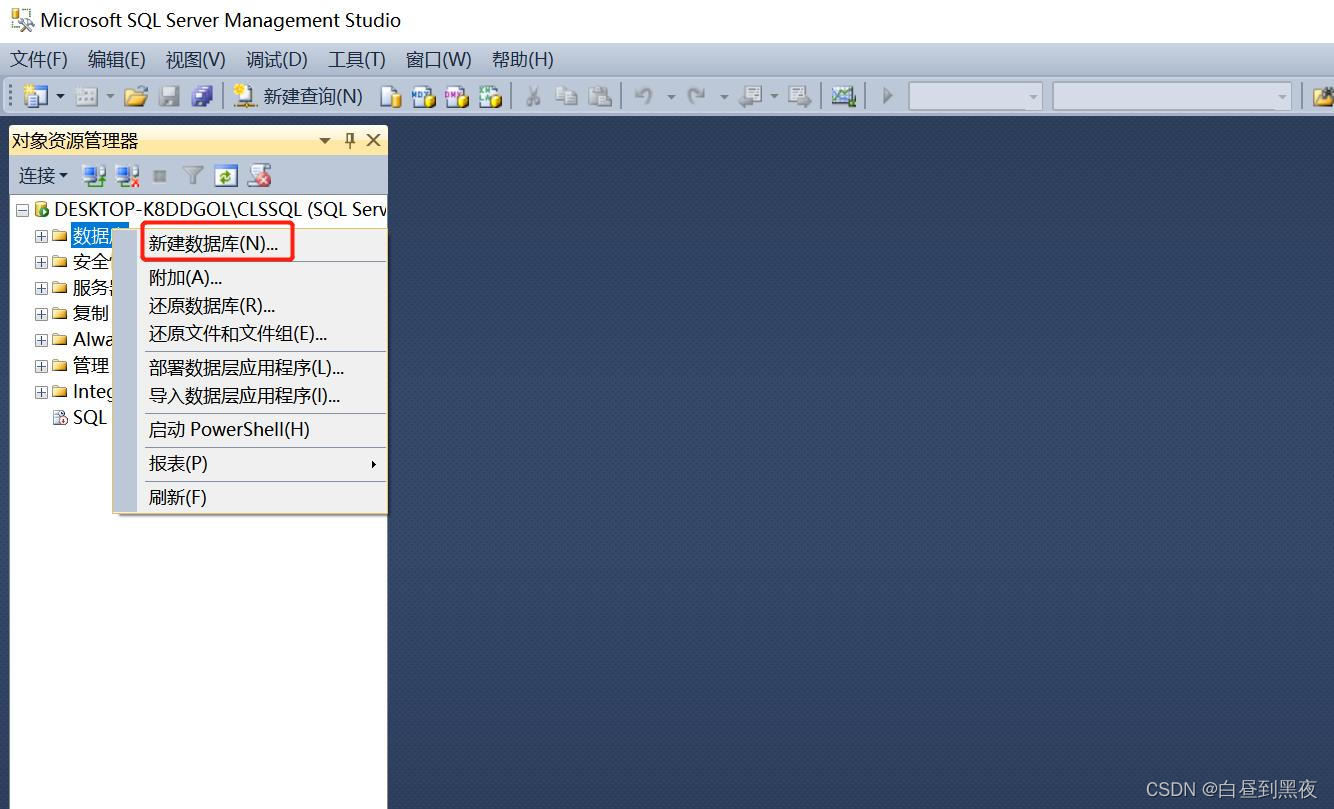1334x809 pixels.
Task: Open the 工具(T) menu
Action: [x=357, y=59]
